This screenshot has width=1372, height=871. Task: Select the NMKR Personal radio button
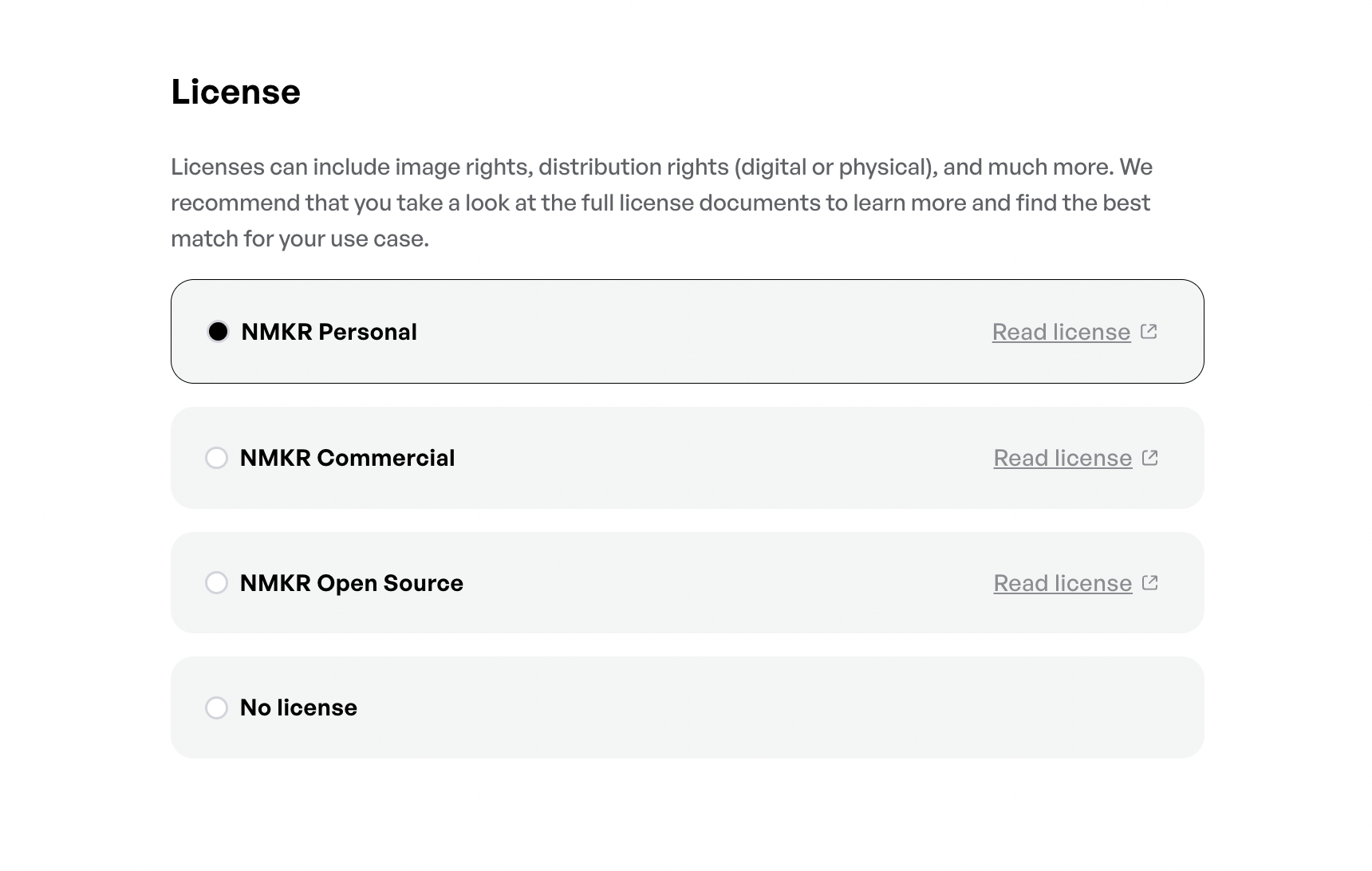(218, 331)
